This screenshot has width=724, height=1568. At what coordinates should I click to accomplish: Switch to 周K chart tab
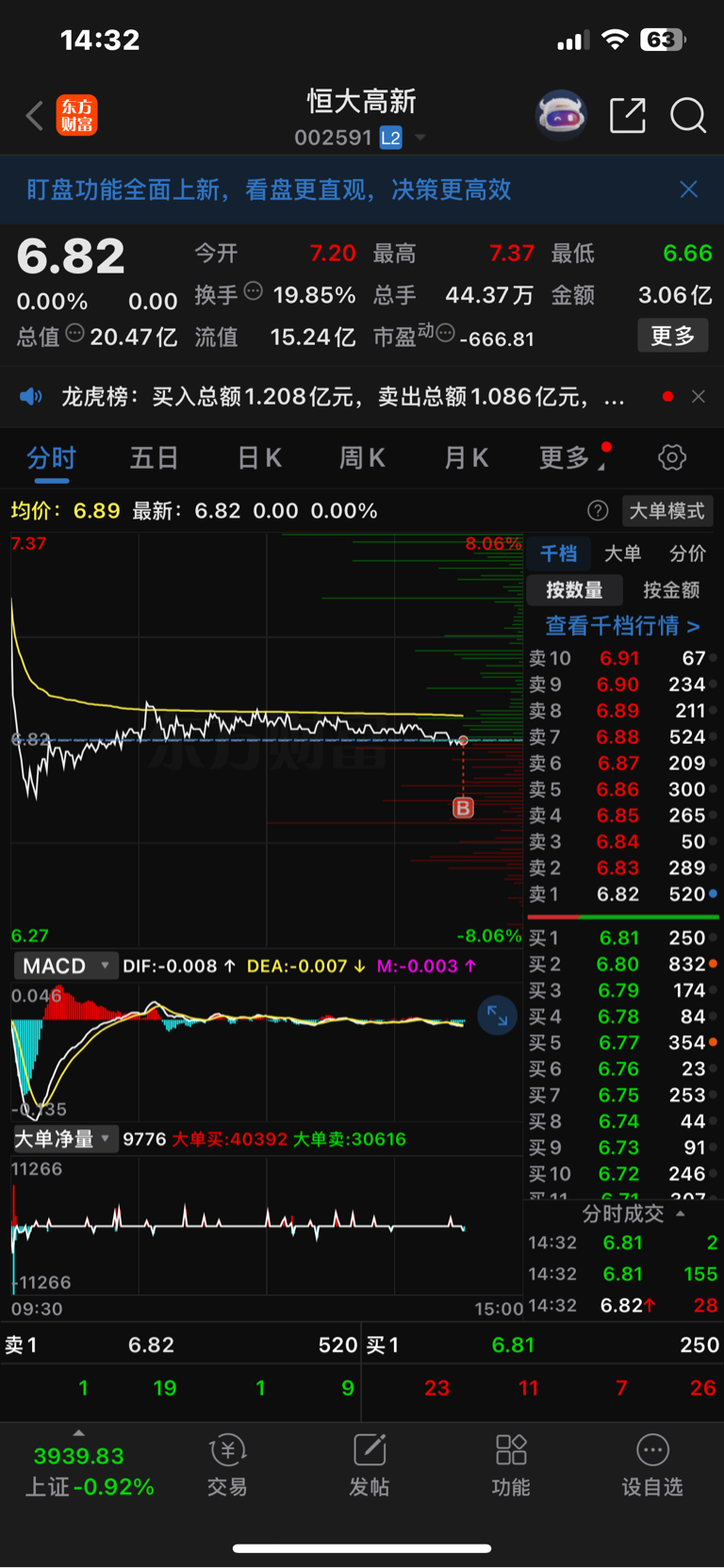[362, 458]
